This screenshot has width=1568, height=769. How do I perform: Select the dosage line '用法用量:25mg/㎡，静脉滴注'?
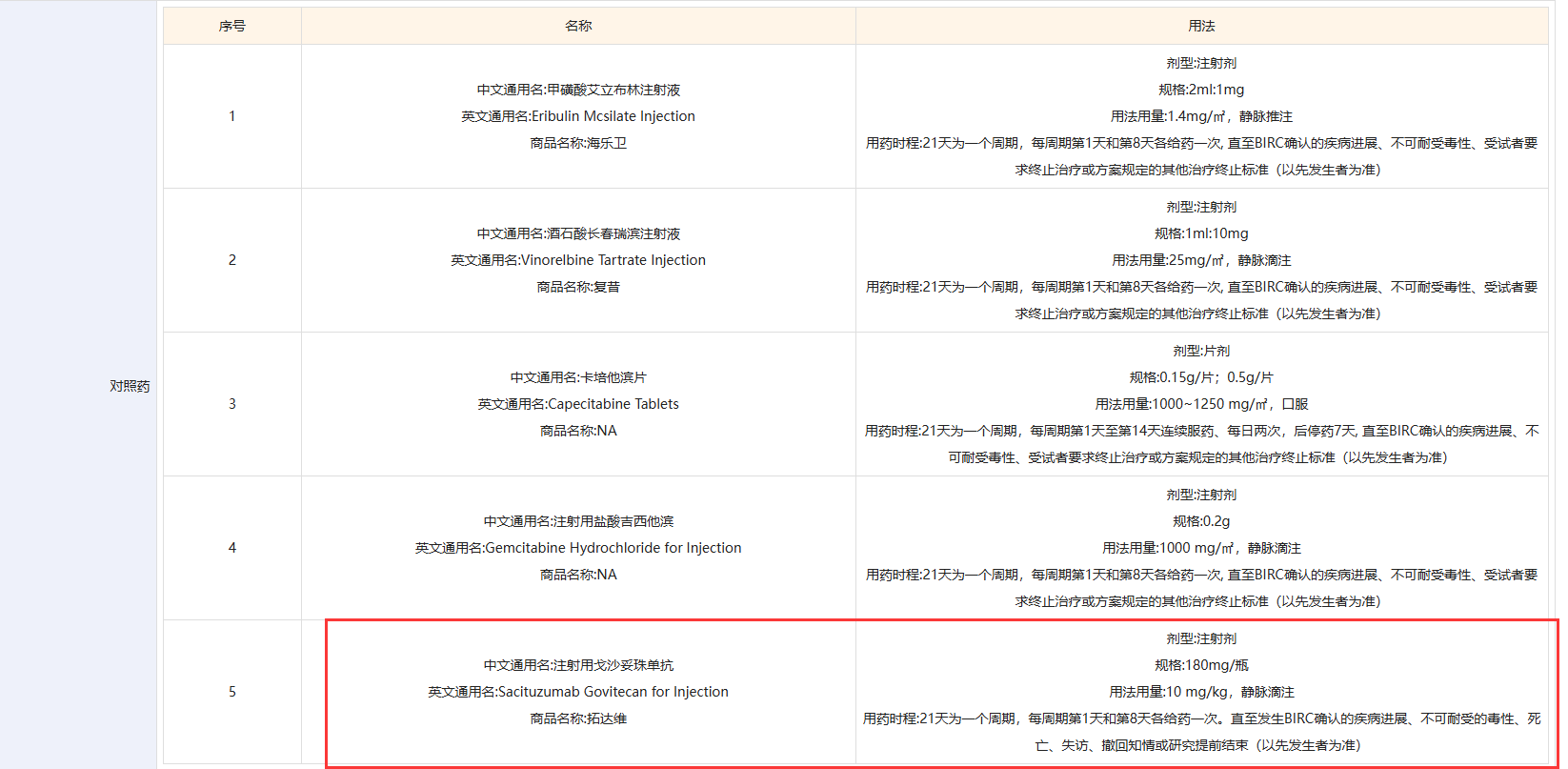[1201, 260]
